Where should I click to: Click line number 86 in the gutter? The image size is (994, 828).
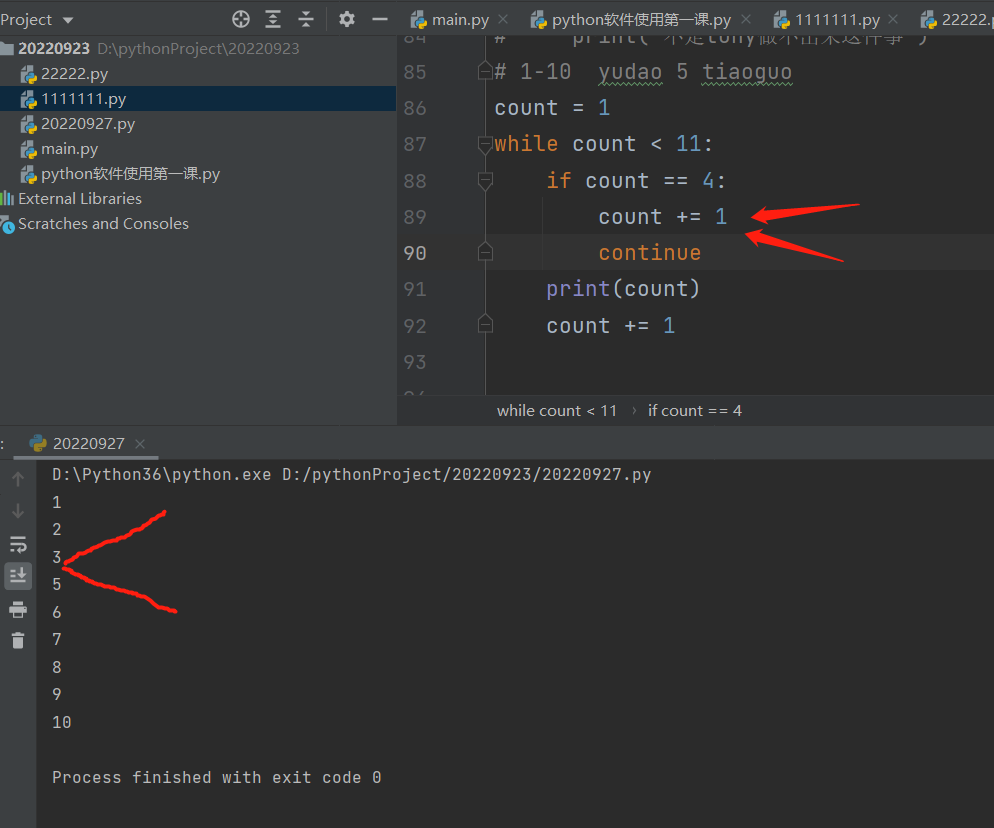pyautogui.click(x=415, y=108)
